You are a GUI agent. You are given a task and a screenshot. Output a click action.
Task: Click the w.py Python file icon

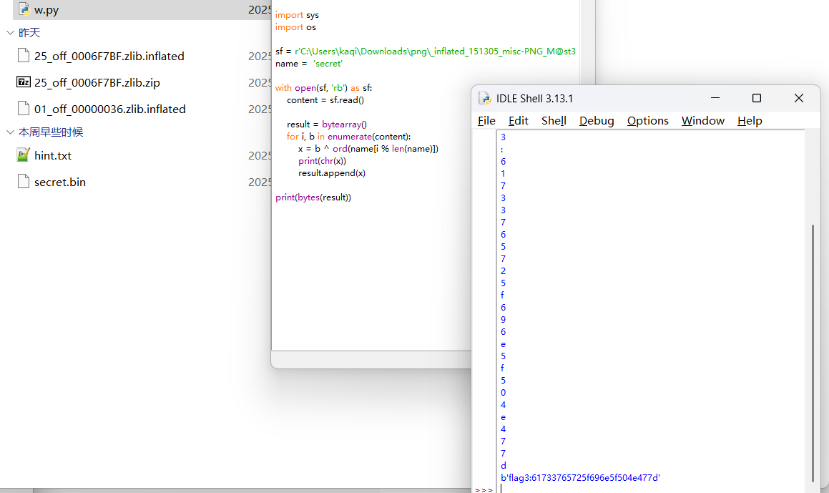click(x=24, y=9)
